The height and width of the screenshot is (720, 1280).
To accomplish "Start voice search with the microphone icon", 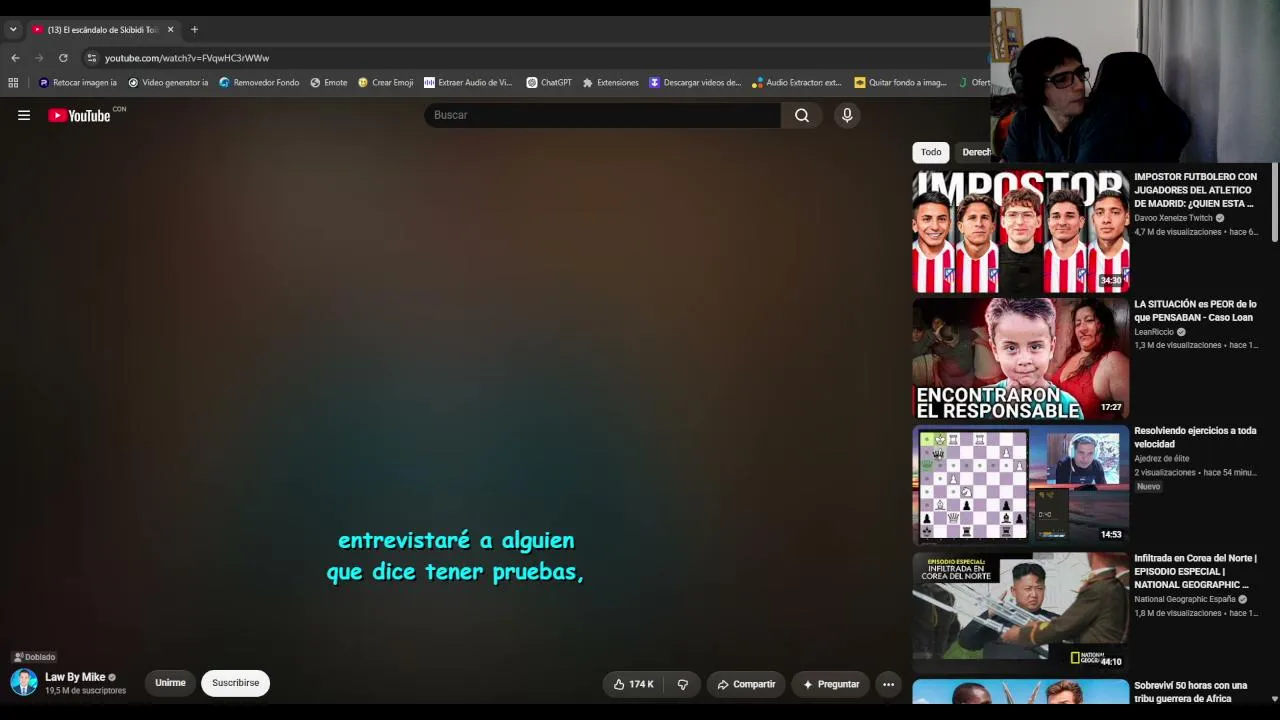I will 847,115.
